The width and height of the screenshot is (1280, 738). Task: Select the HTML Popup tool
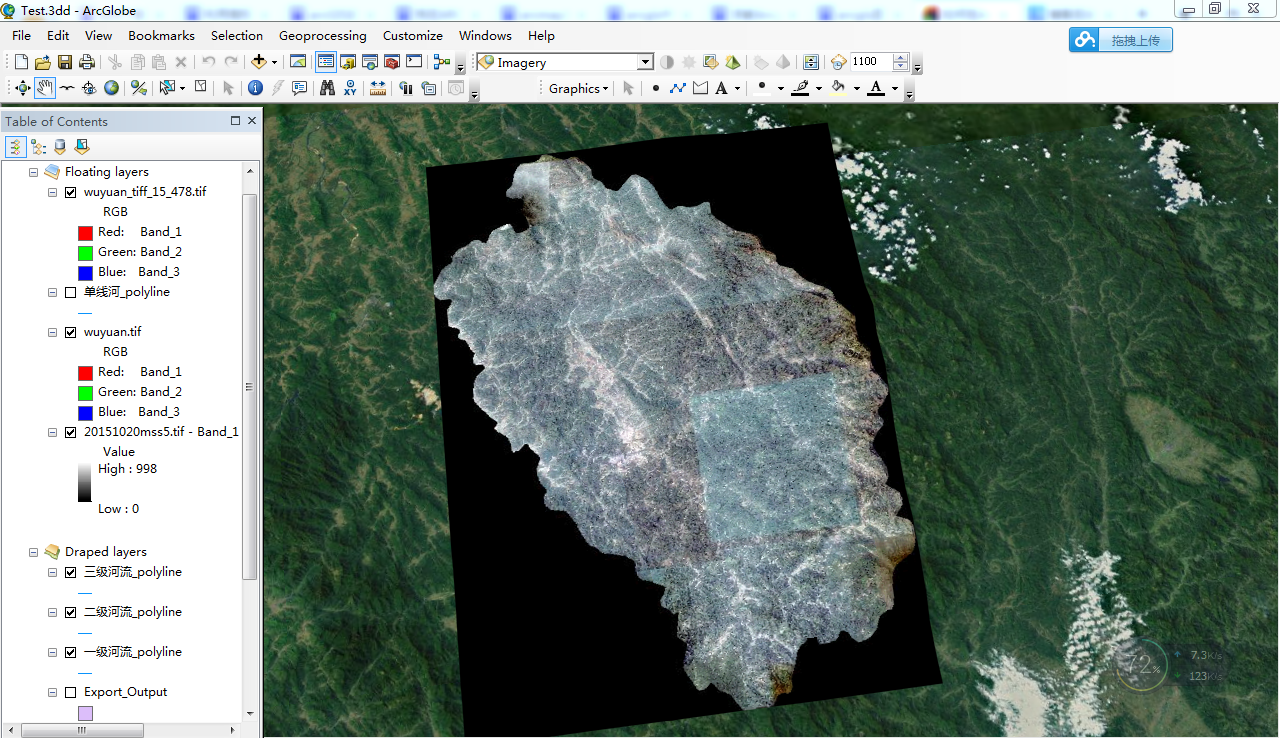[299, 88]
